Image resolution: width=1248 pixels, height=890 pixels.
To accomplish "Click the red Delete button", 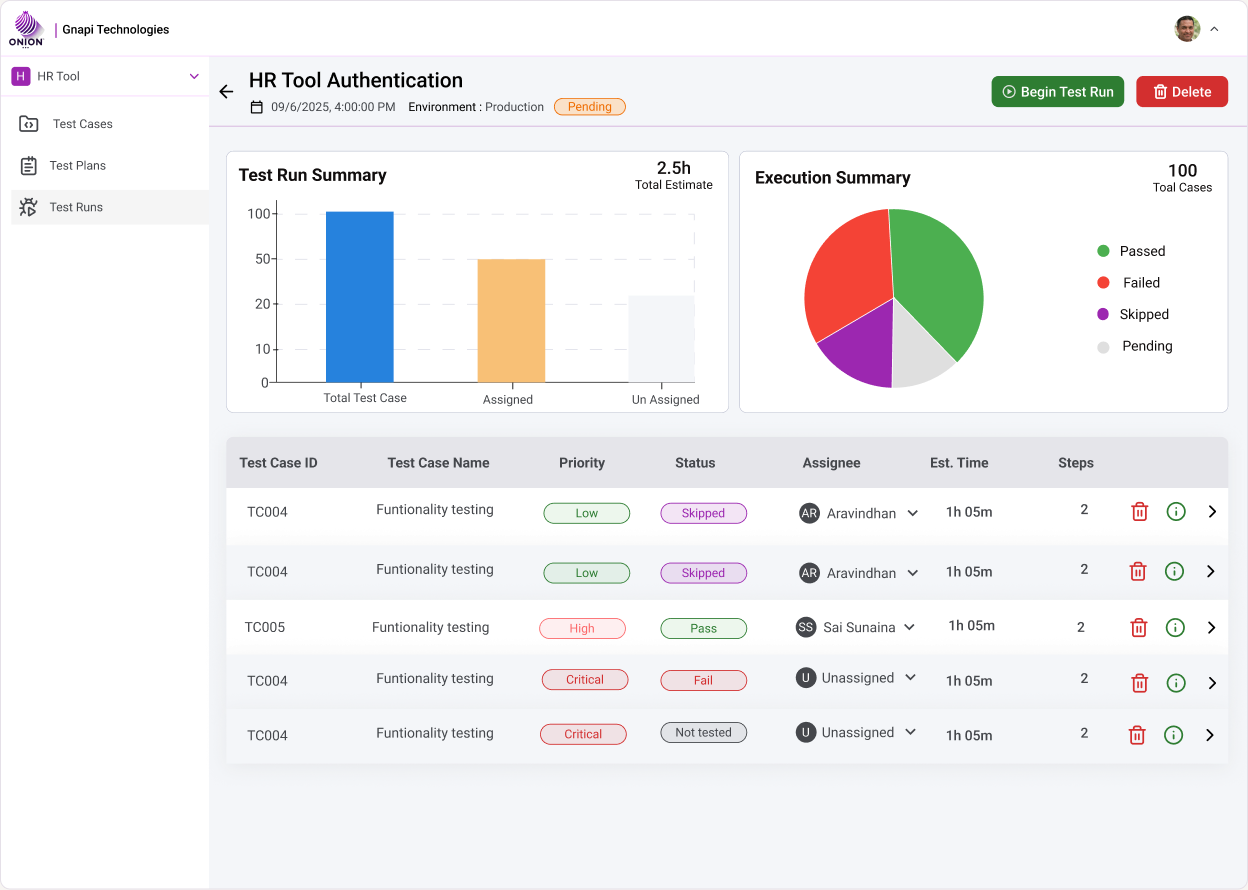I will pyautogui.click(x=1182, y=92).
